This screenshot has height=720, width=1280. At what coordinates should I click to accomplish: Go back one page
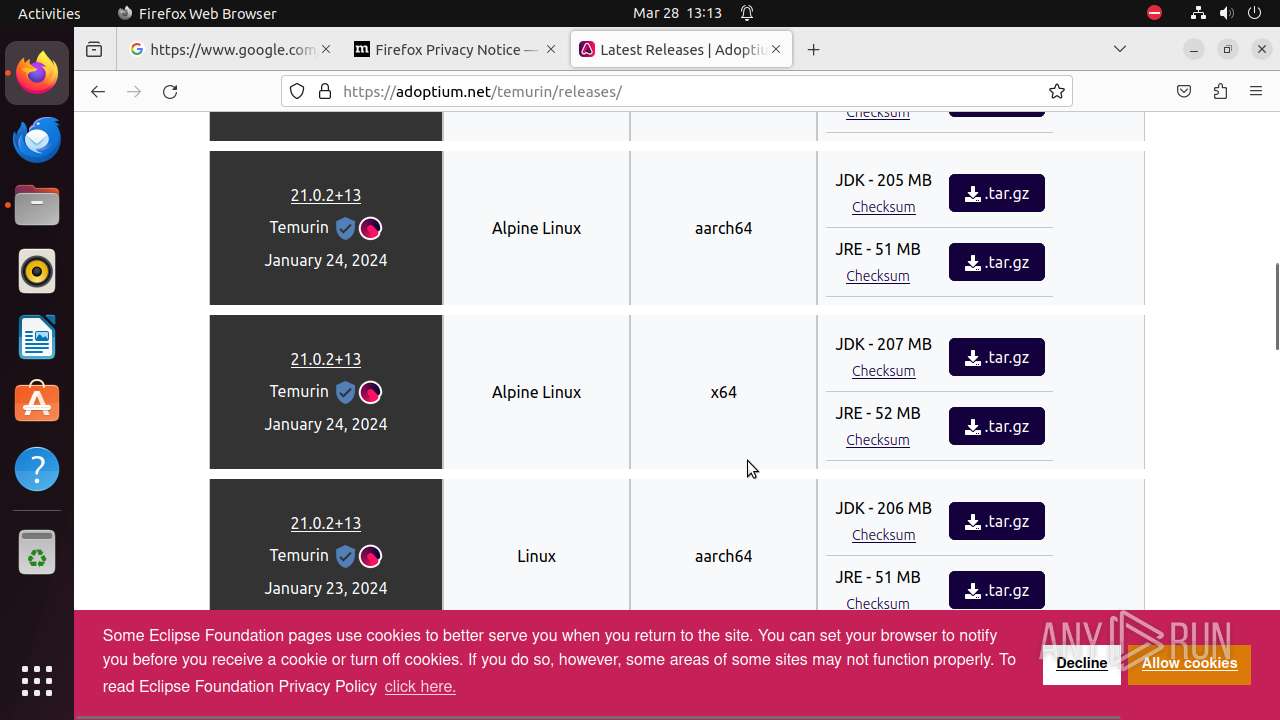click(x=97, y=91)
